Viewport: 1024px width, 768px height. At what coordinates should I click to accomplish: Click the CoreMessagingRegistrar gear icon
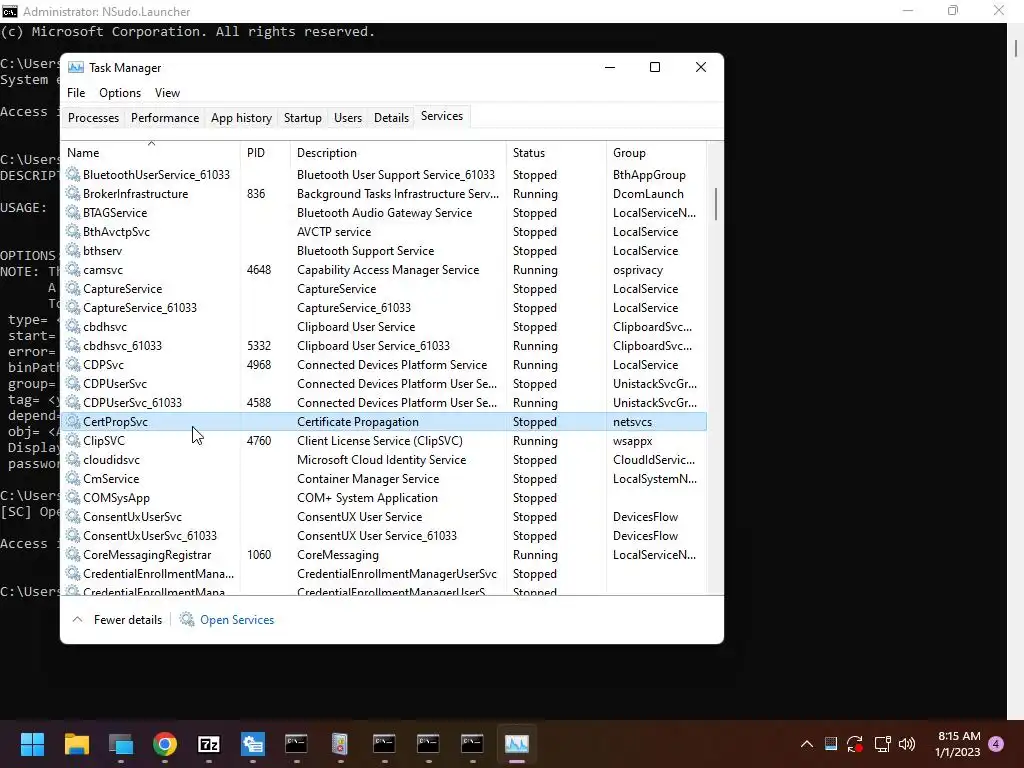click(x=73, y=554)
